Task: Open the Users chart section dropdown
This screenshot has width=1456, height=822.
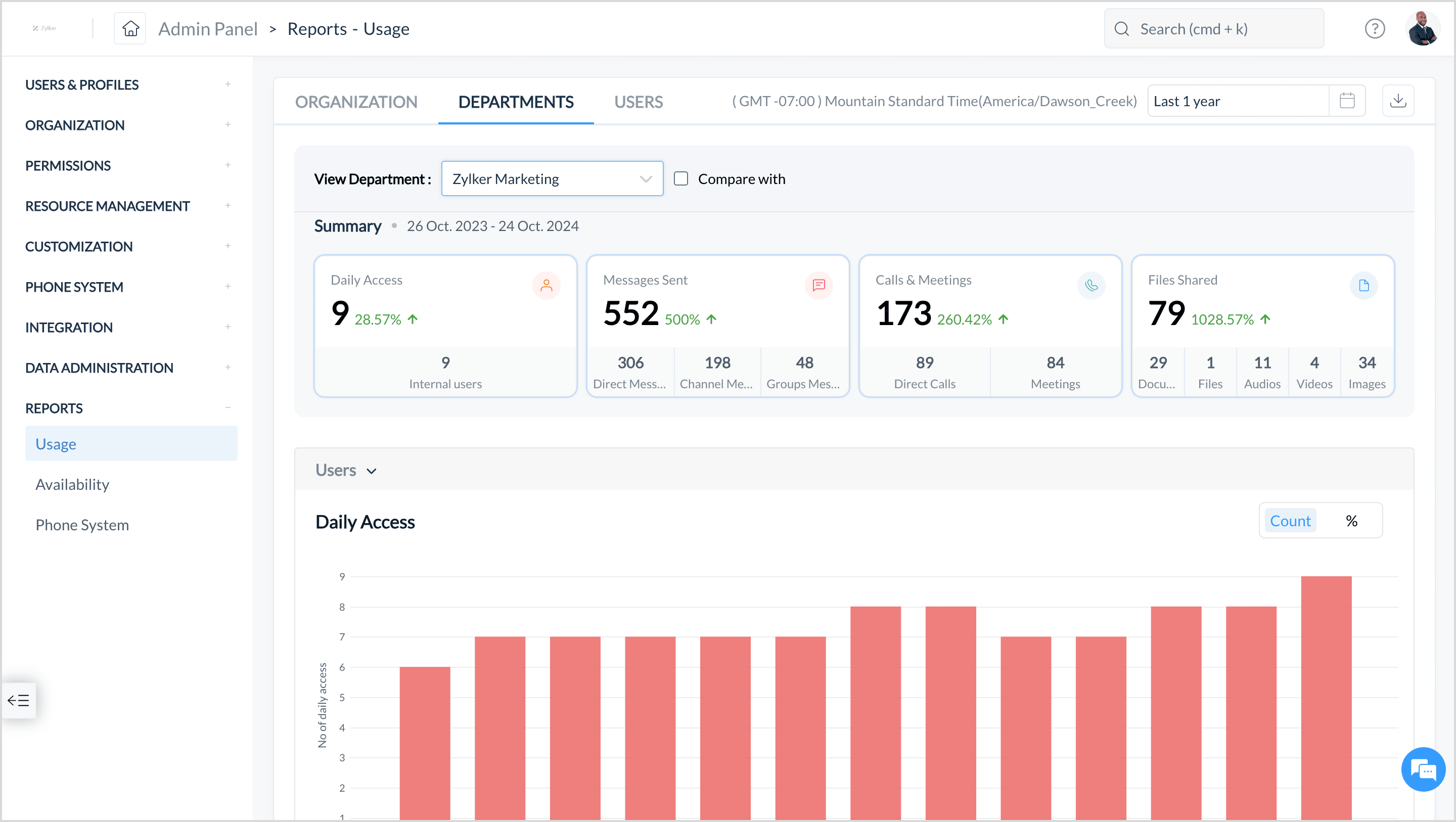Action: pos(346,470)
